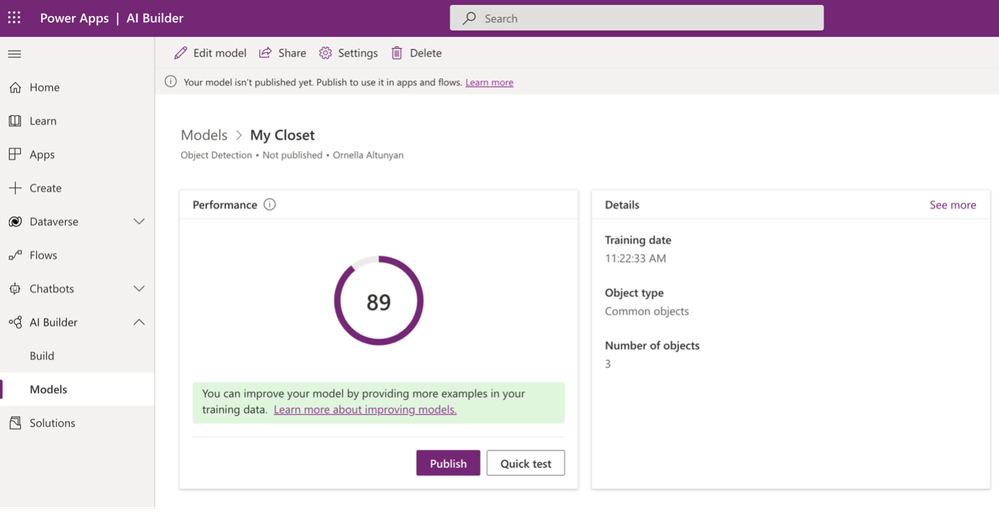Click the Apps grid icon
The image size is (999, 512).
click(x=15, y=154)
